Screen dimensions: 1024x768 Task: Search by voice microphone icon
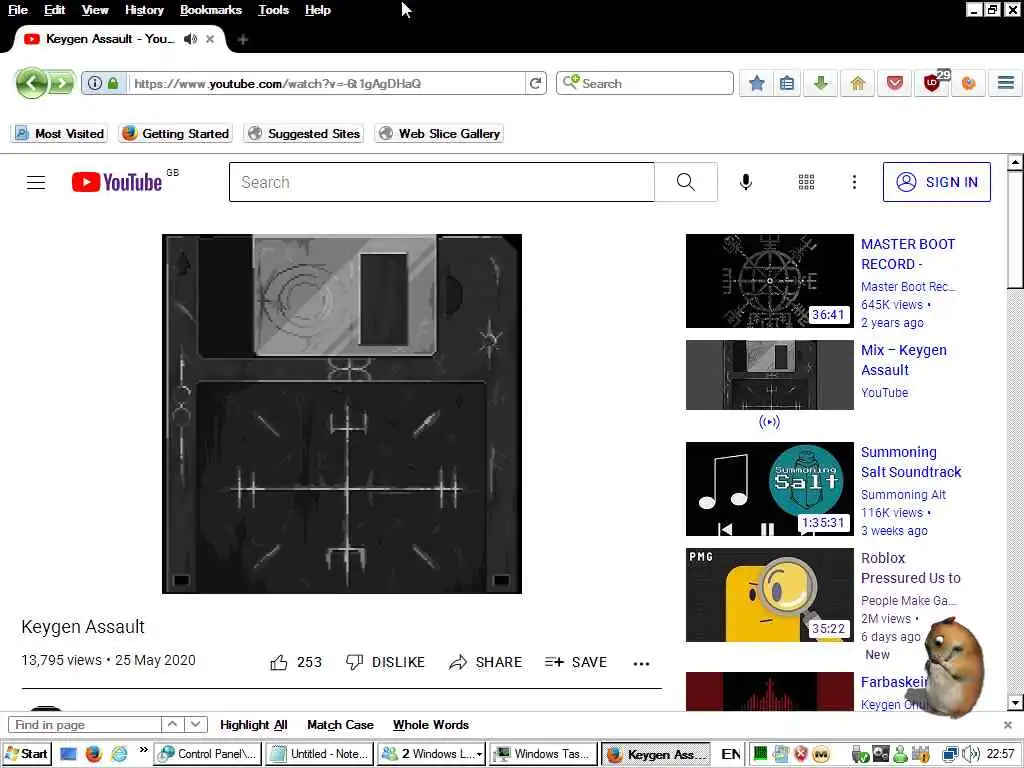(745, 182)
